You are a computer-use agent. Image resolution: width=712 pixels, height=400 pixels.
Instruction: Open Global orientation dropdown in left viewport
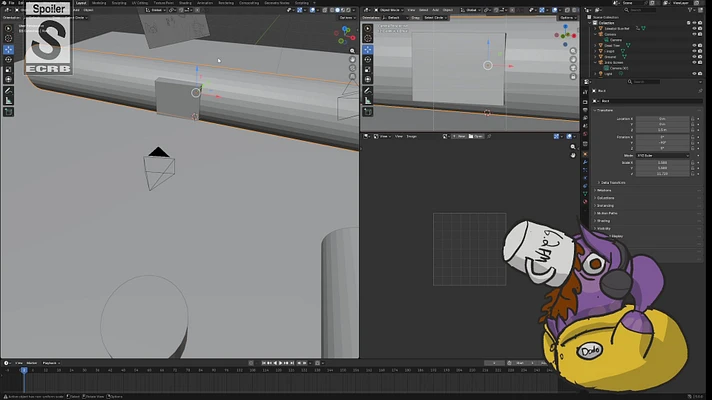pos(156,10)
